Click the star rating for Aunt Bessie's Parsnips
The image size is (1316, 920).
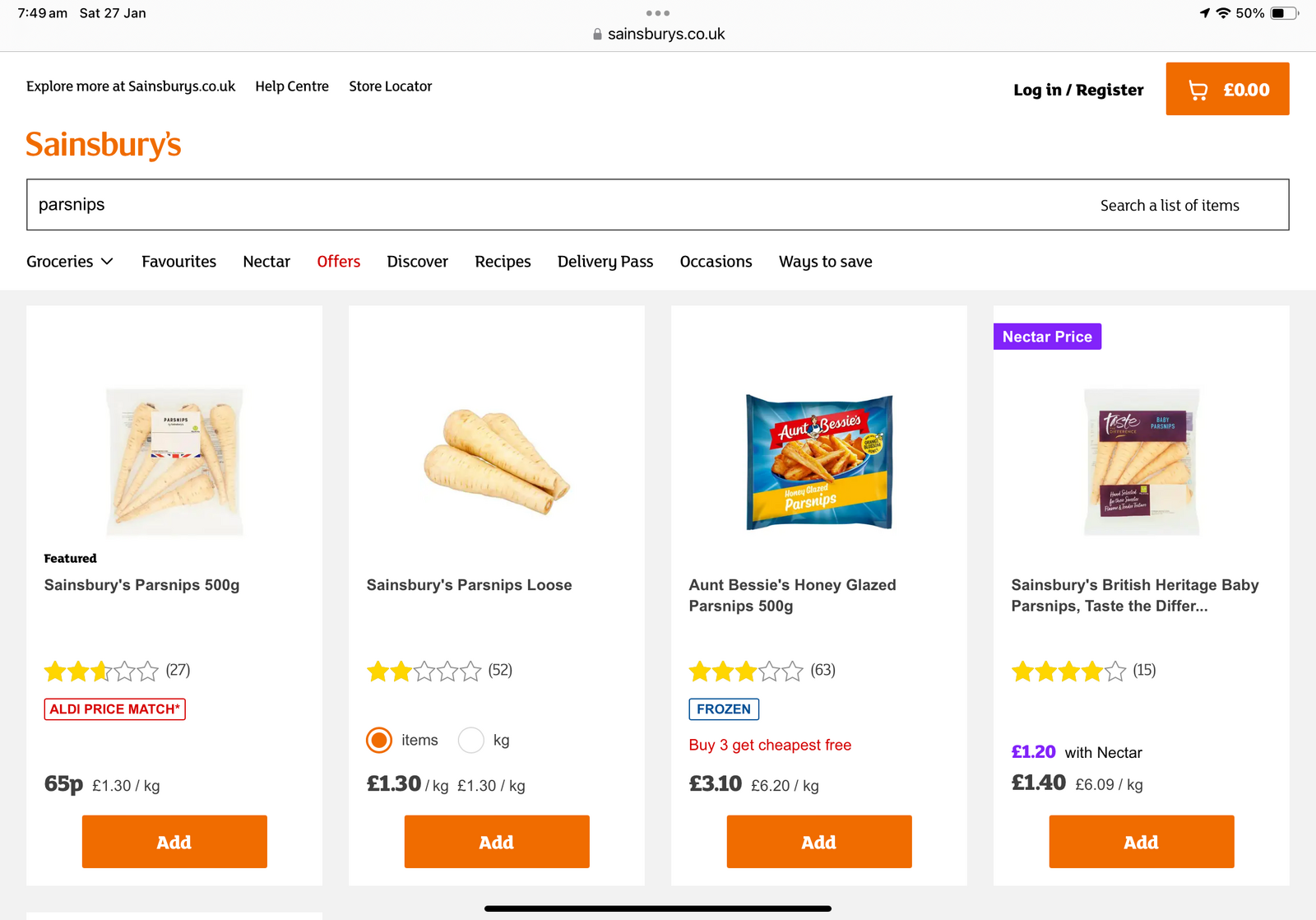click(746, 671)
